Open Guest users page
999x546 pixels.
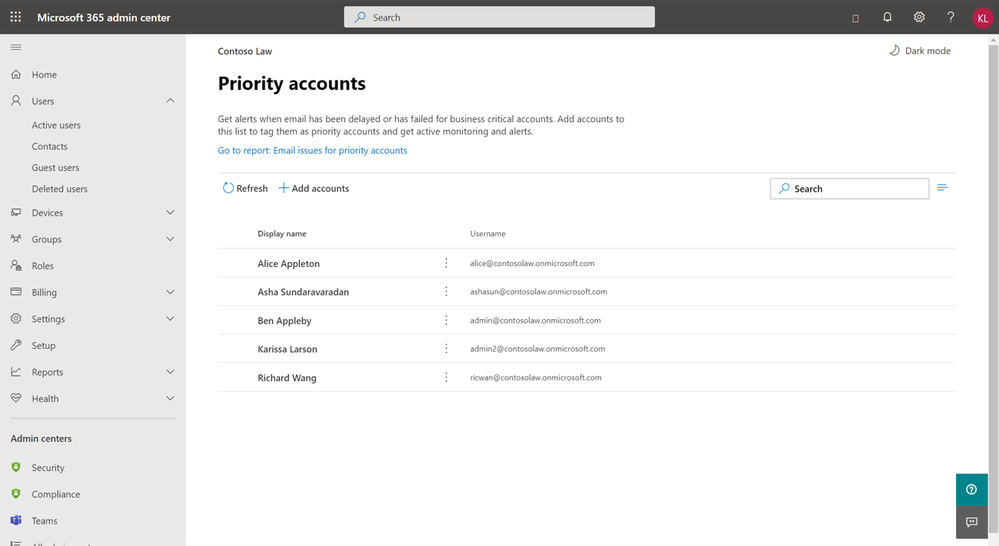(55, 168)
